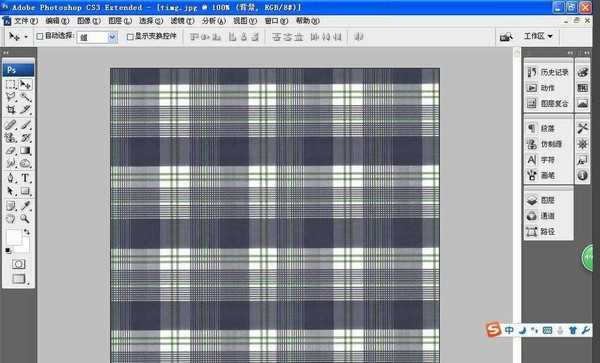Open the 文件 menu
Image resolution: width=600 pixels, height=363 pixels.
[26, 21]
